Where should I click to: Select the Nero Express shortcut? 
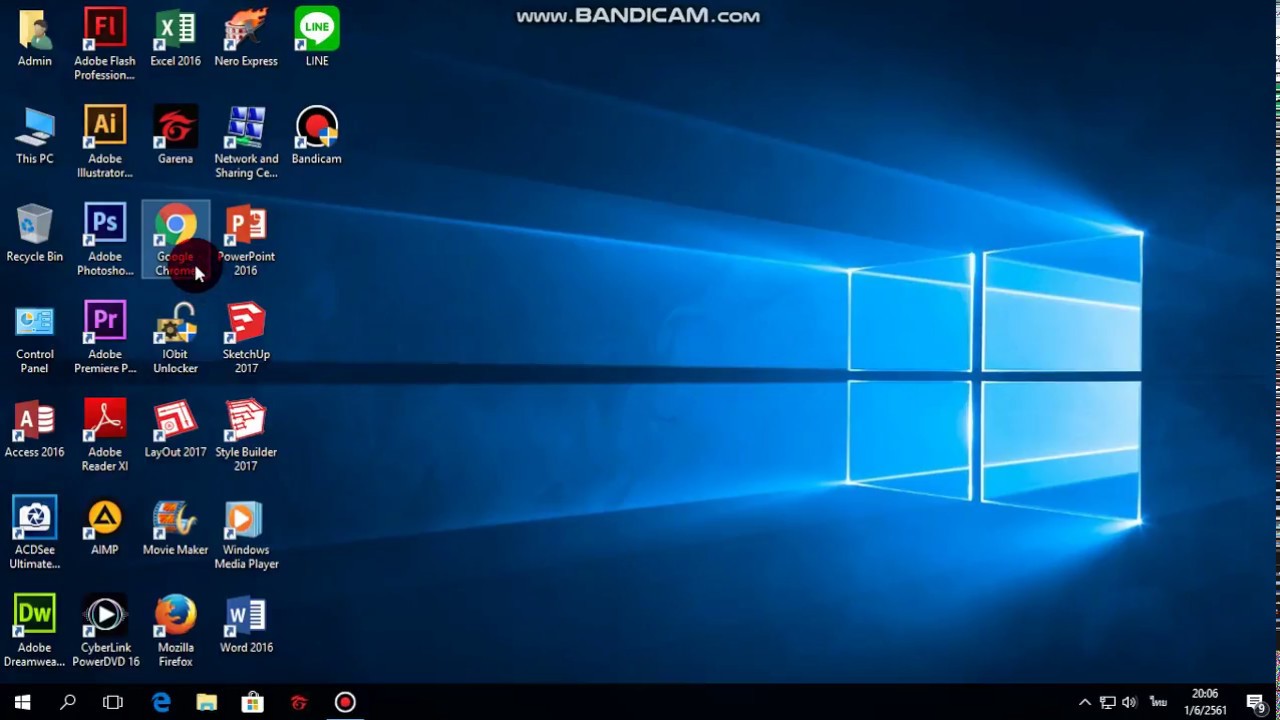click(x=246, y=38)
